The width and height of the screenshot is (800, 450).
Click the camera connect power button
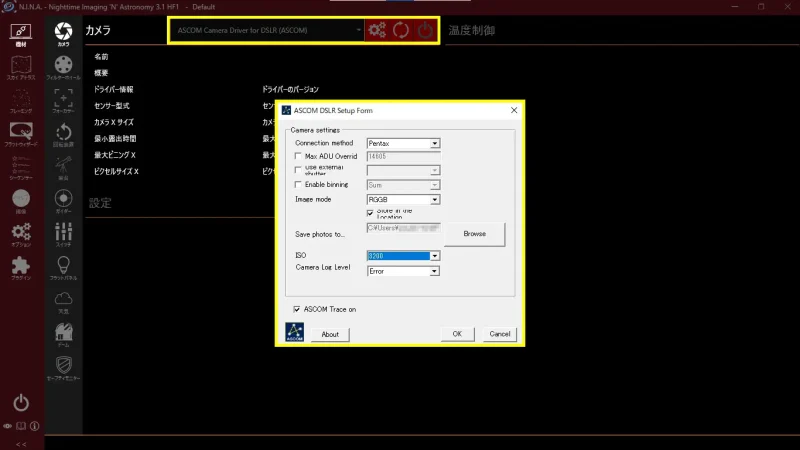[425, 30]
